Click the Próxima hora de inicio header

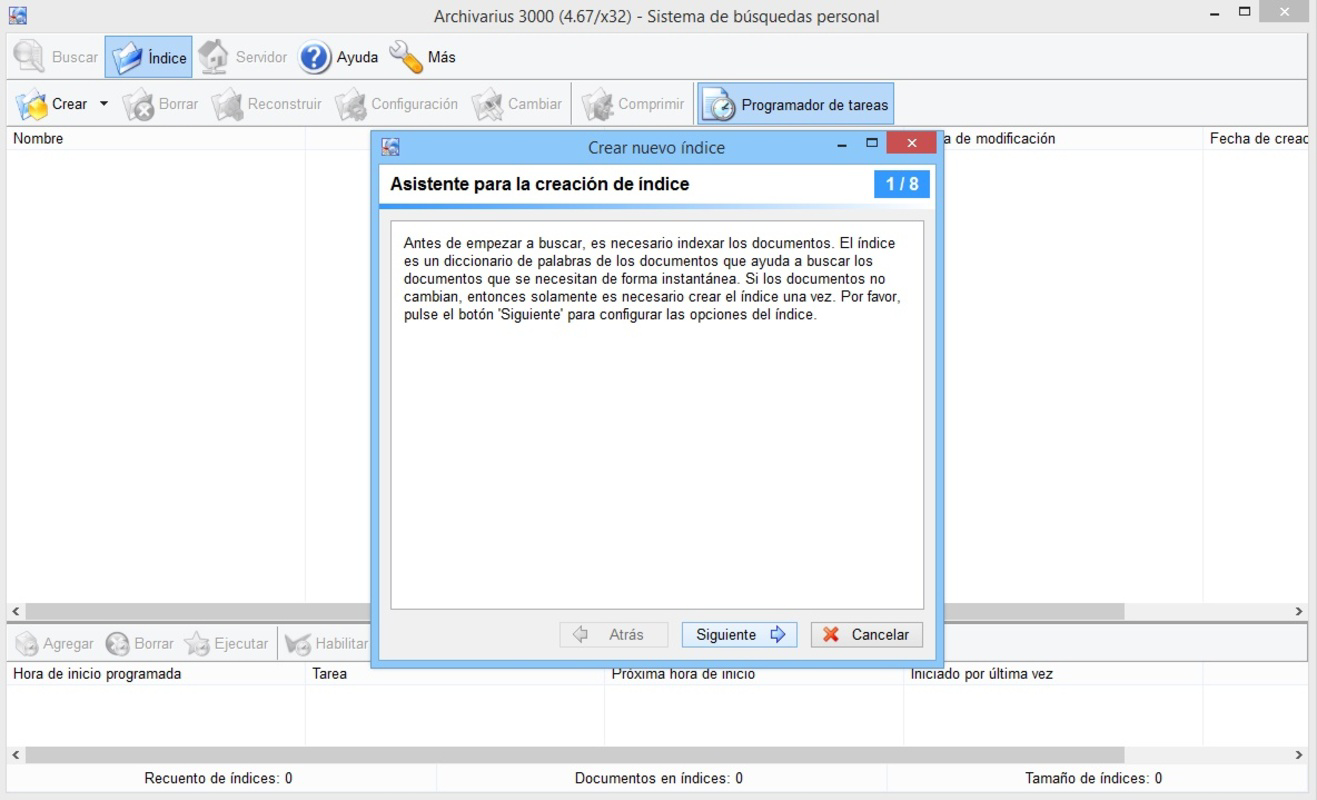(754, 674)
